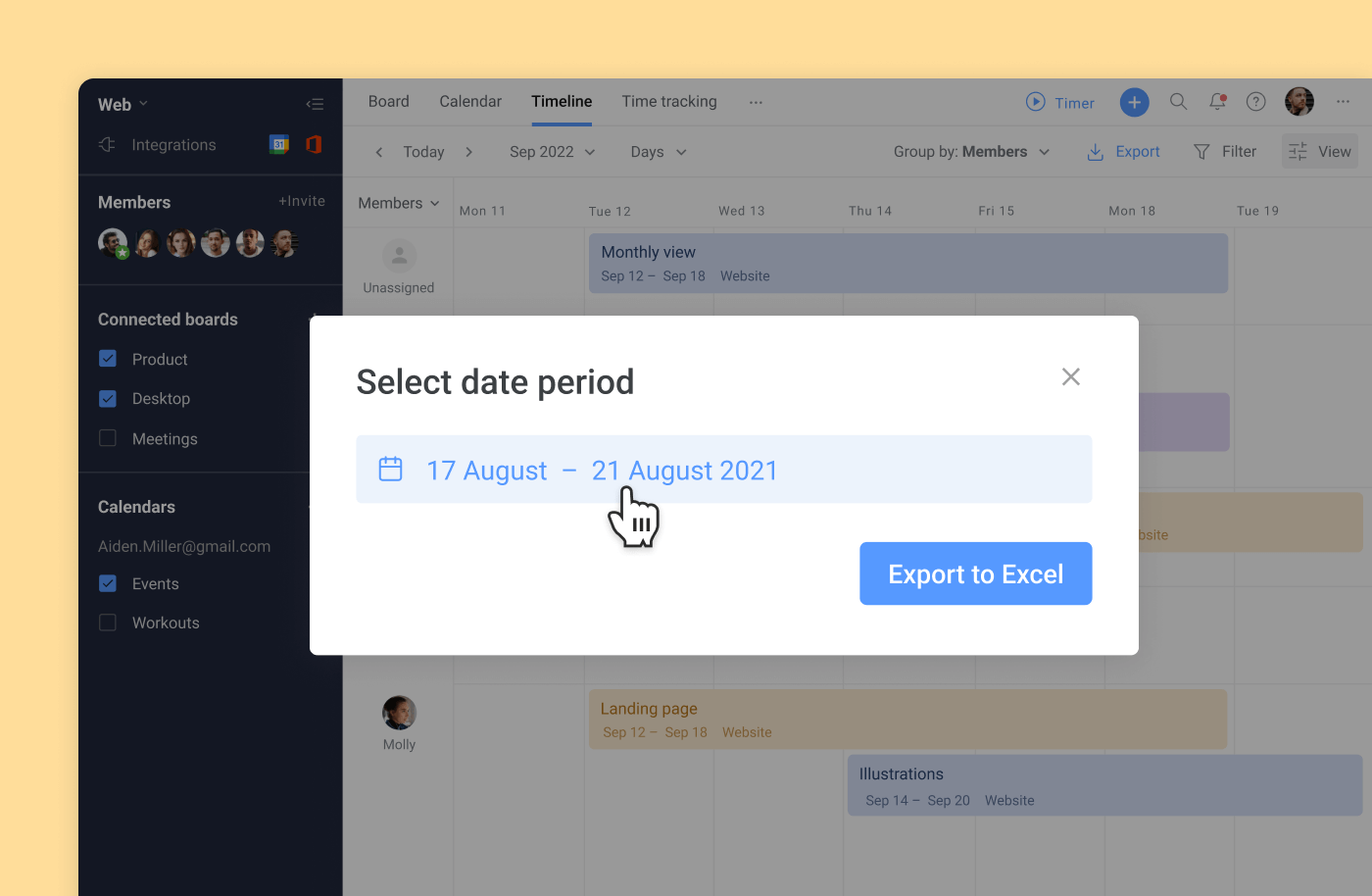The height and width of the screenshot is (896, 1372).
Task: Click the Microsoft integration icon in sidebar
Action: click(x=313, y=144)
